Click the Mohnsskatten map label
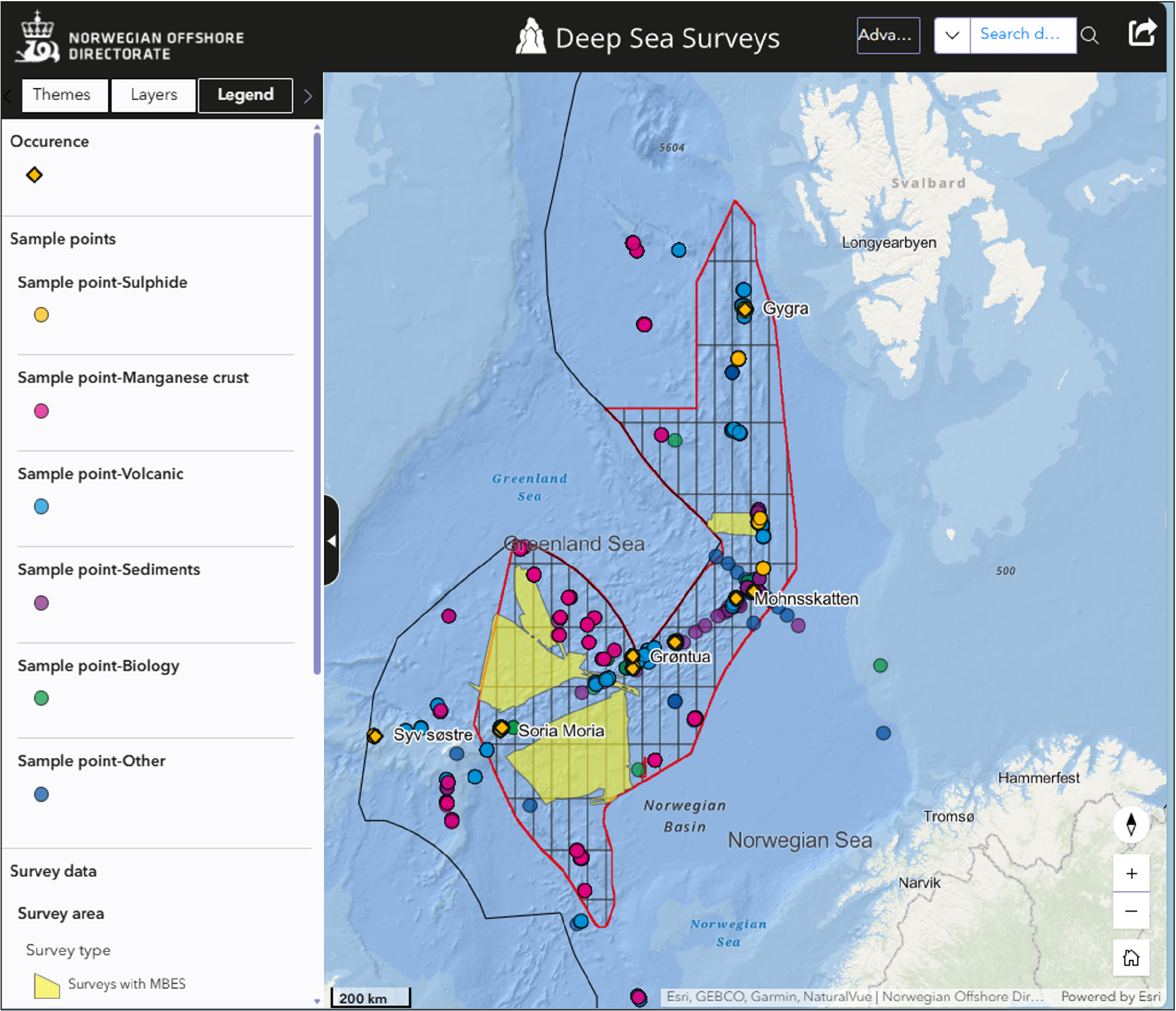Image resolution: width=1176 pixels, height=1011 pixels. 806,598
